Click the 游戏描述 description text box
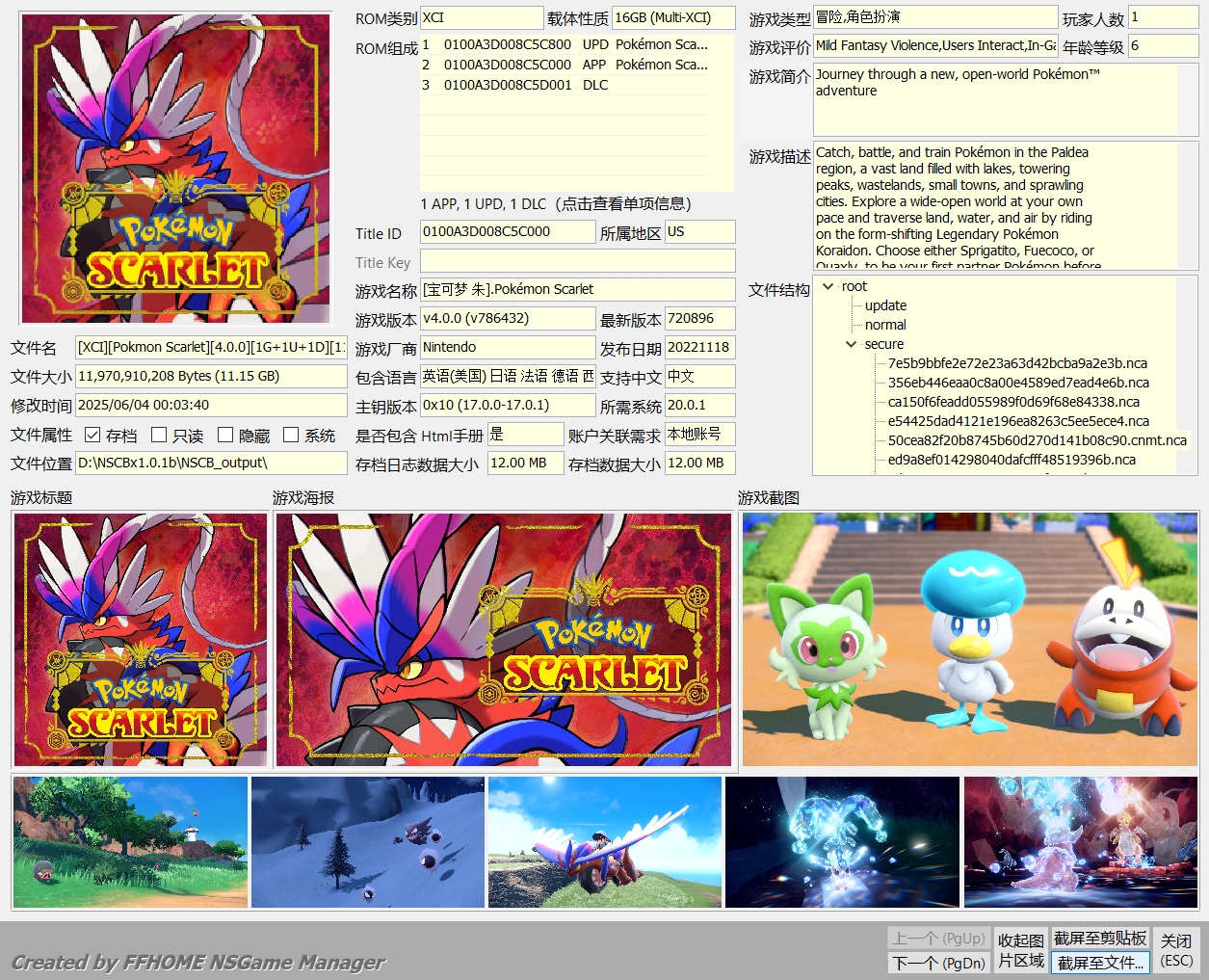 [1006, 205]
